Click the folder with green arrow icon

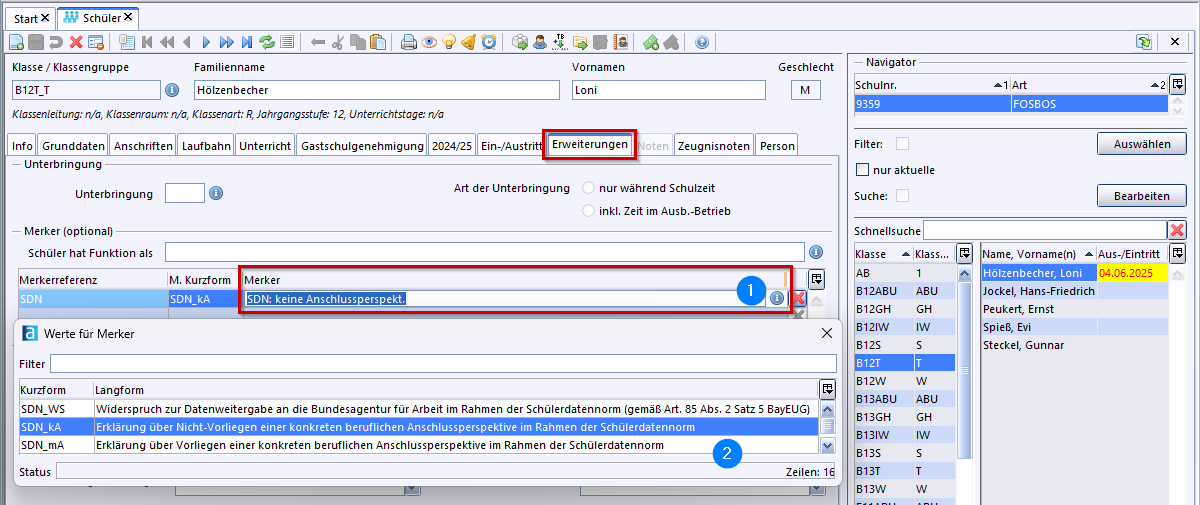click(580, 42)
